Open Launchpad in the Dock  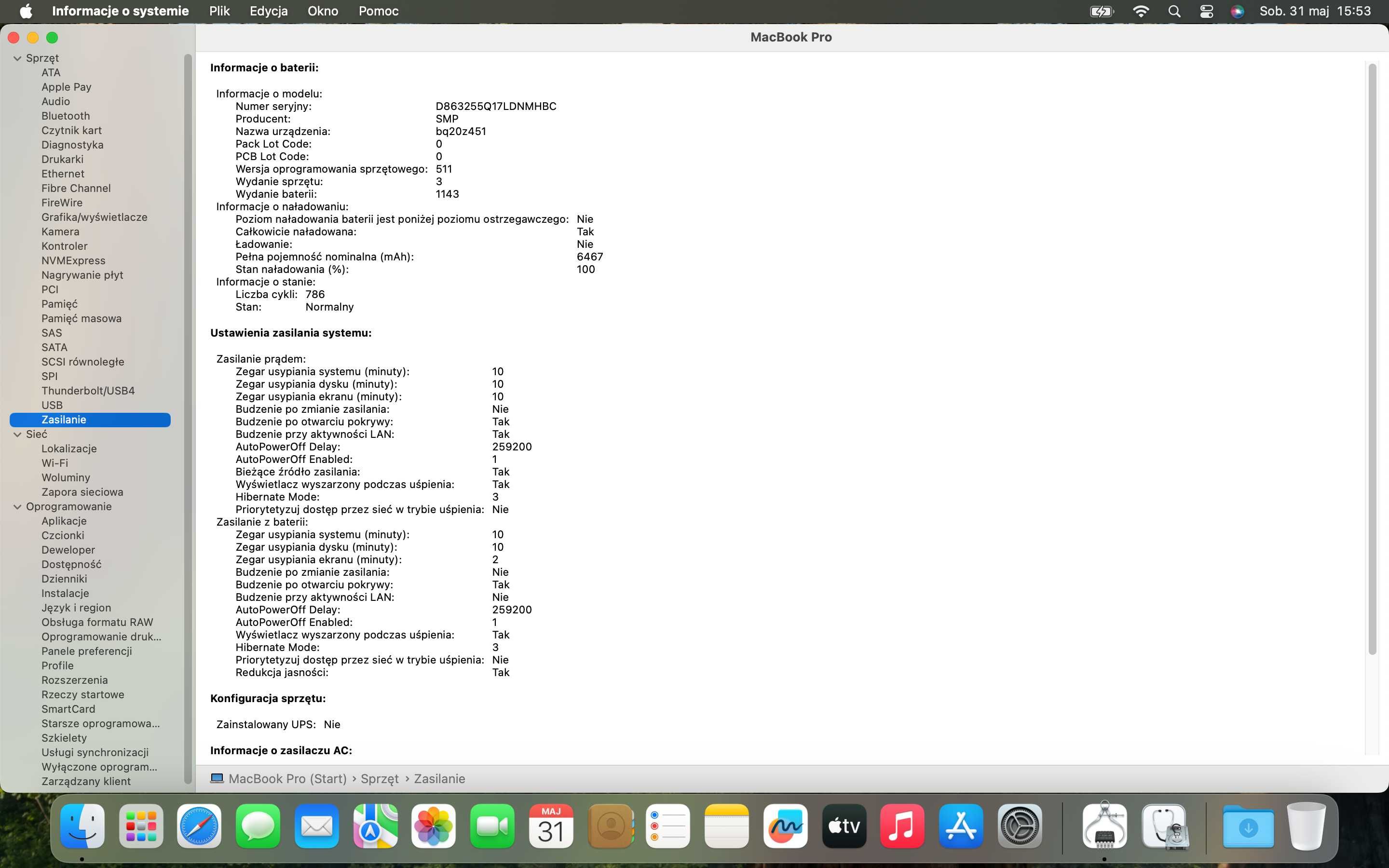click(141, 826)
